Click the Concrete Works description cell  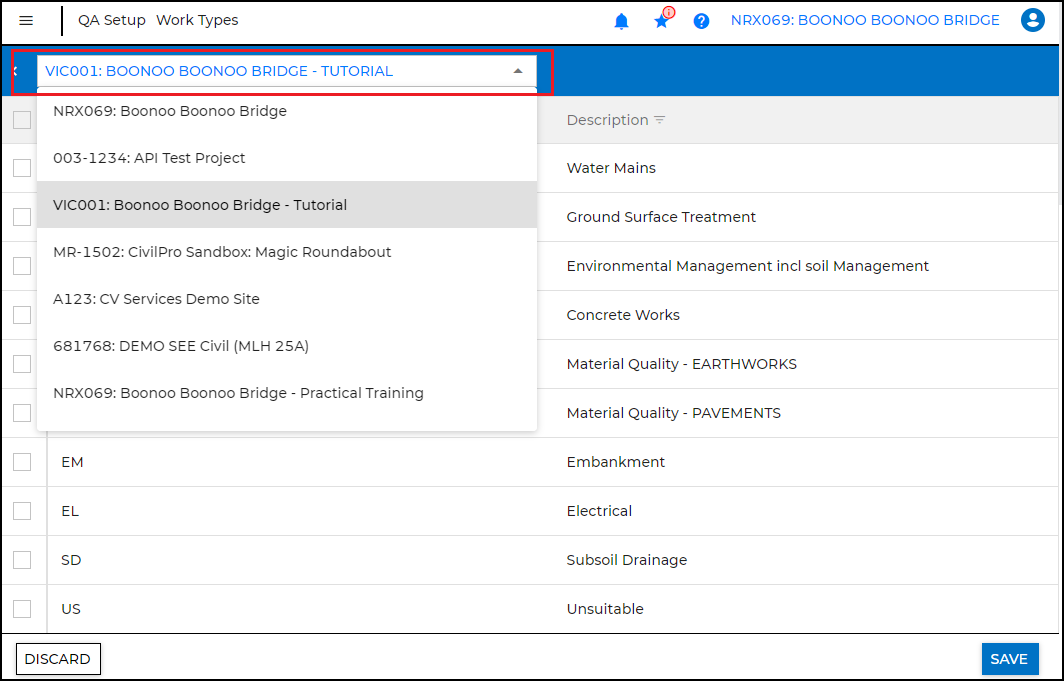(x=623, y=315)
